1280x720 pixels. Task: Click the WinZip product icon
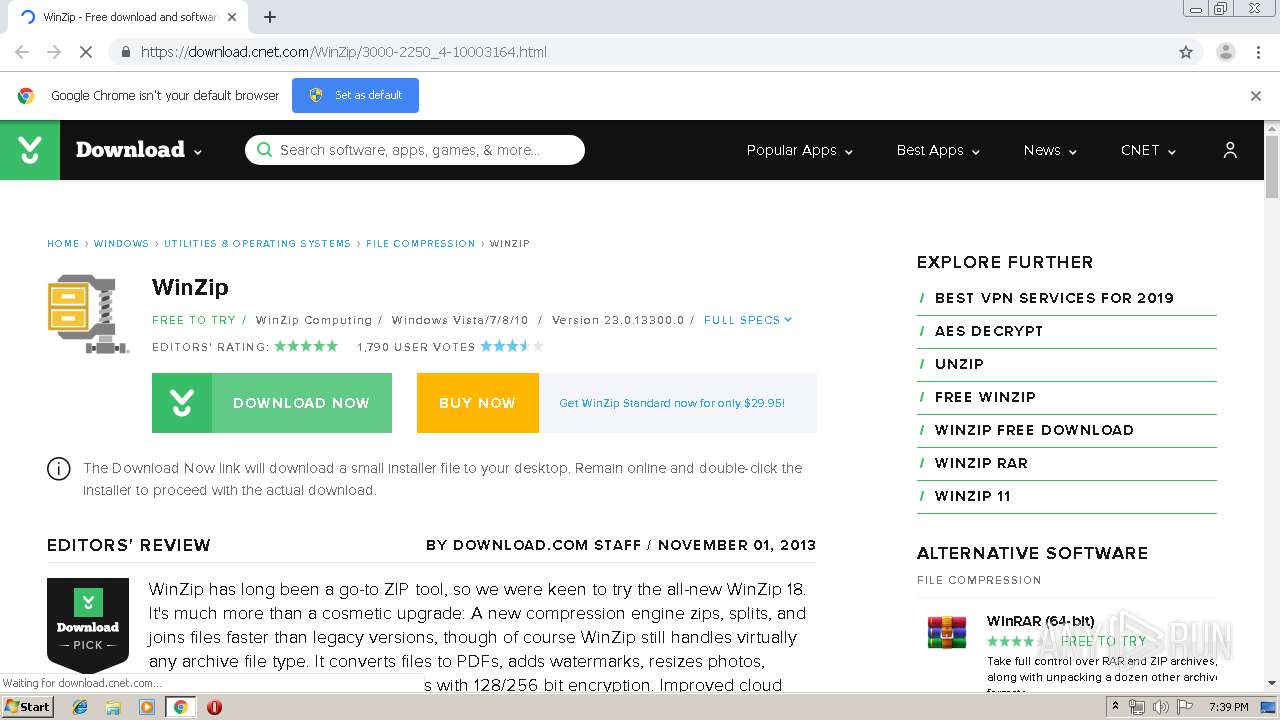click(x=88, y=315)
